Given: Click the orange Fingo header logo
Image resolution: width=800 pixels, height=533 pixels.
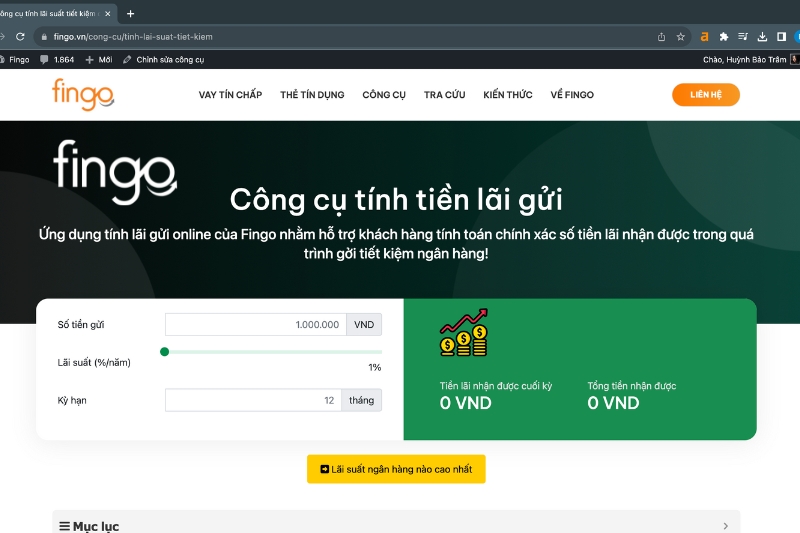Looking at the screenshot, I should 83,94.
